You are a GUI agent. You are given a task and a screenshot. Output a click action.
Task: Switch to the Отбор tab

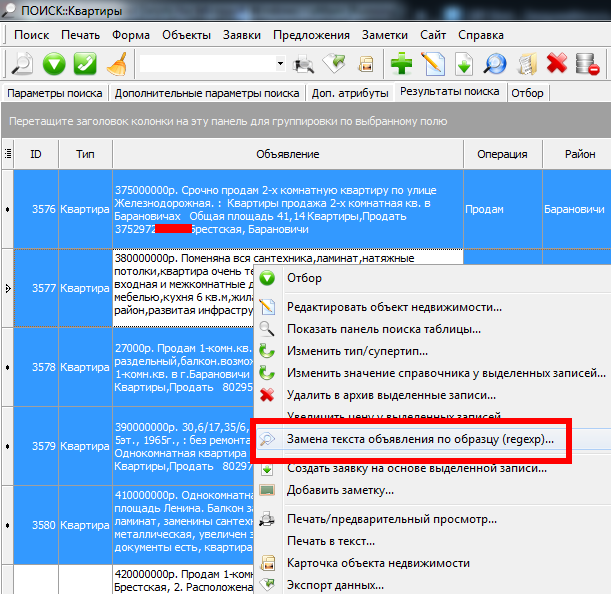tap(527, 93)
